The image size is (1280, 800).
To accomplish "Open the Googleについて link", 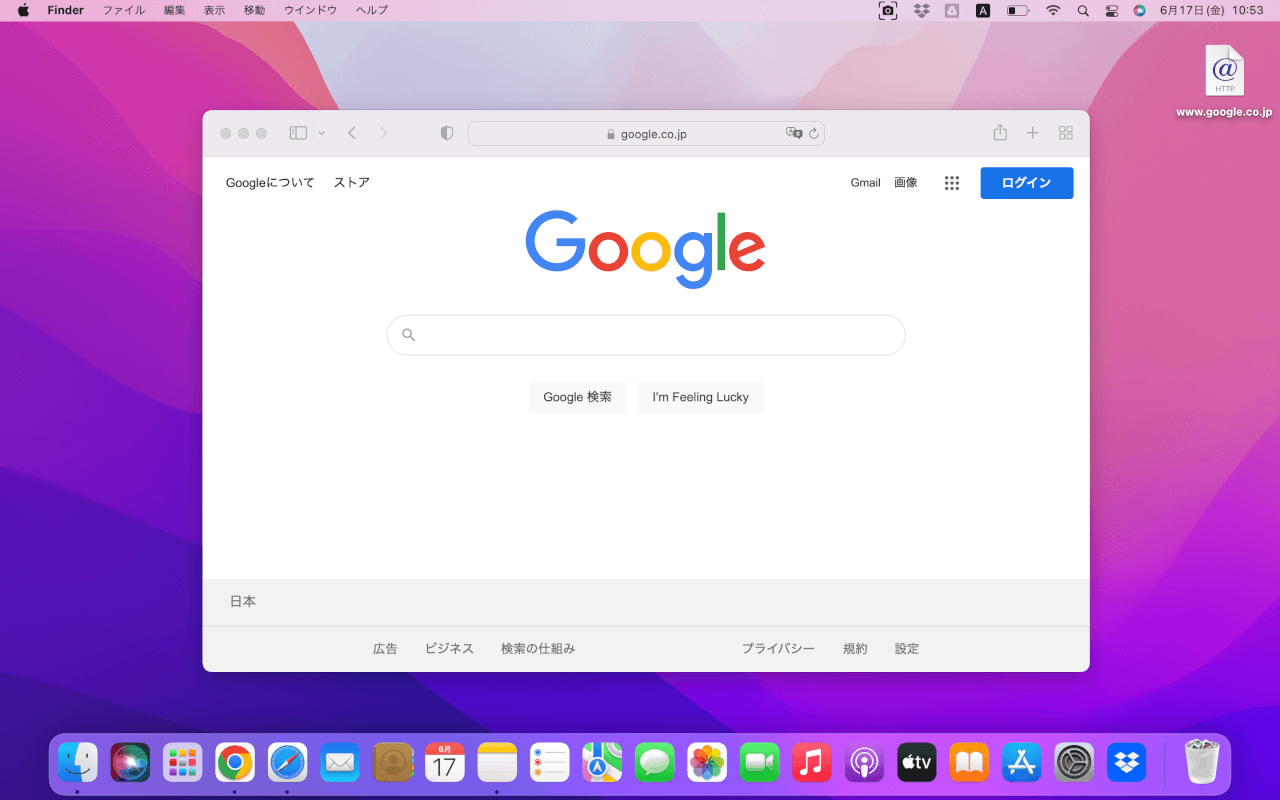I will pyautogui.click(x=270, y=183).
